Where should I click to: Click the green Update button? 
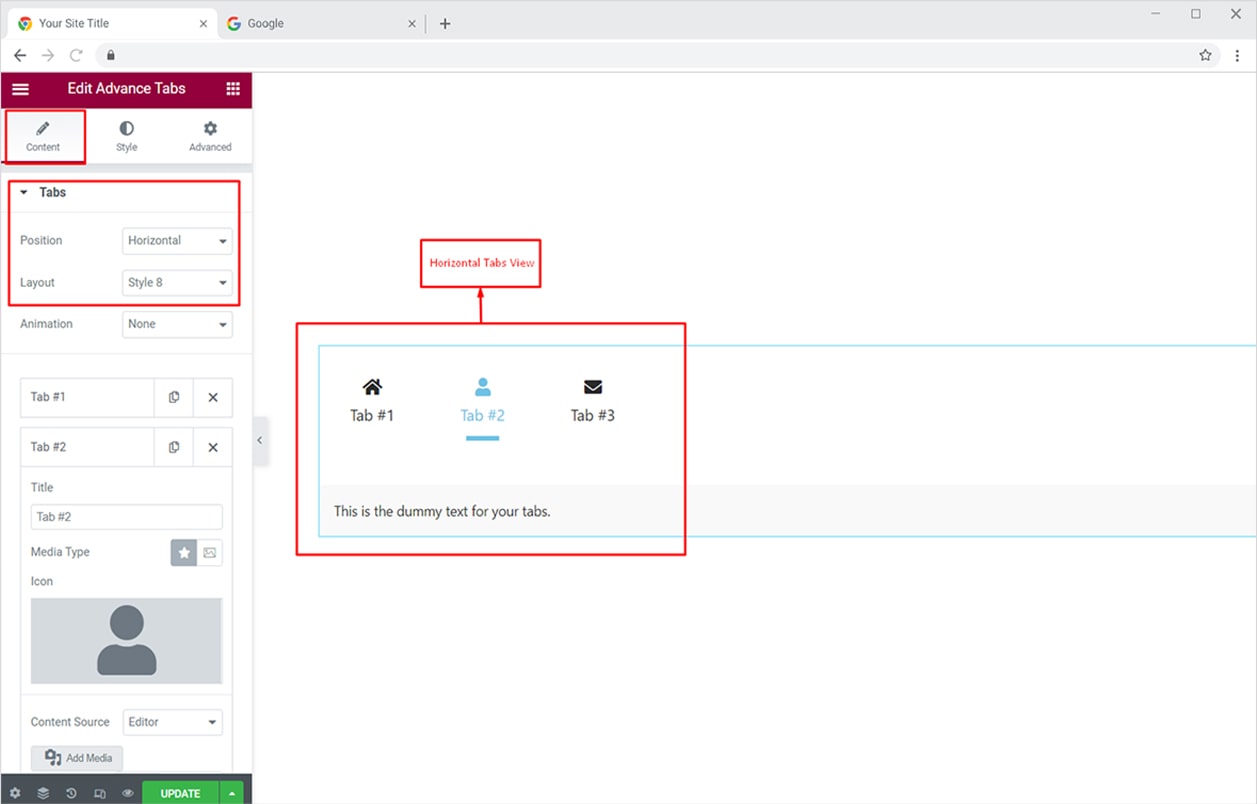(180, 793)
